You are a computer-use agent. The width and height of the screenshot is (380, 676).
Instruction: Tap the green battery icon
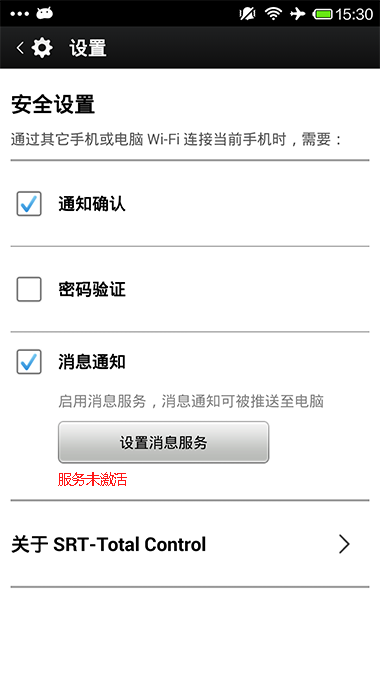pyautogui.click(x=323, y=14)
